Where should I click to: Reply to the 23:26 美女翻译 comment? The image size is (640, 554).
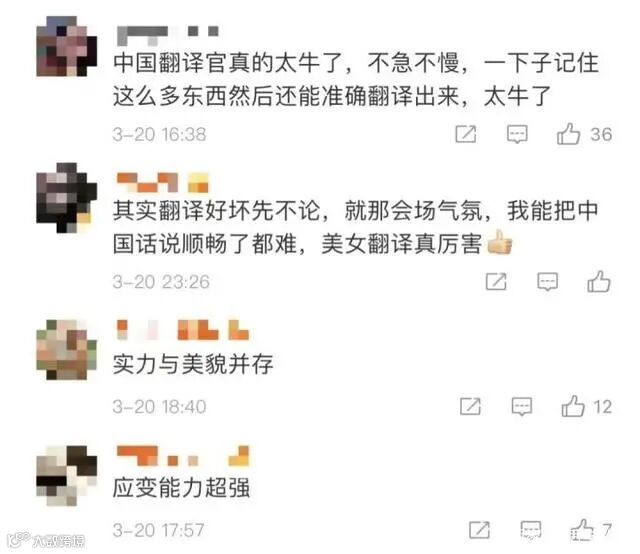[x=547, y=281]
